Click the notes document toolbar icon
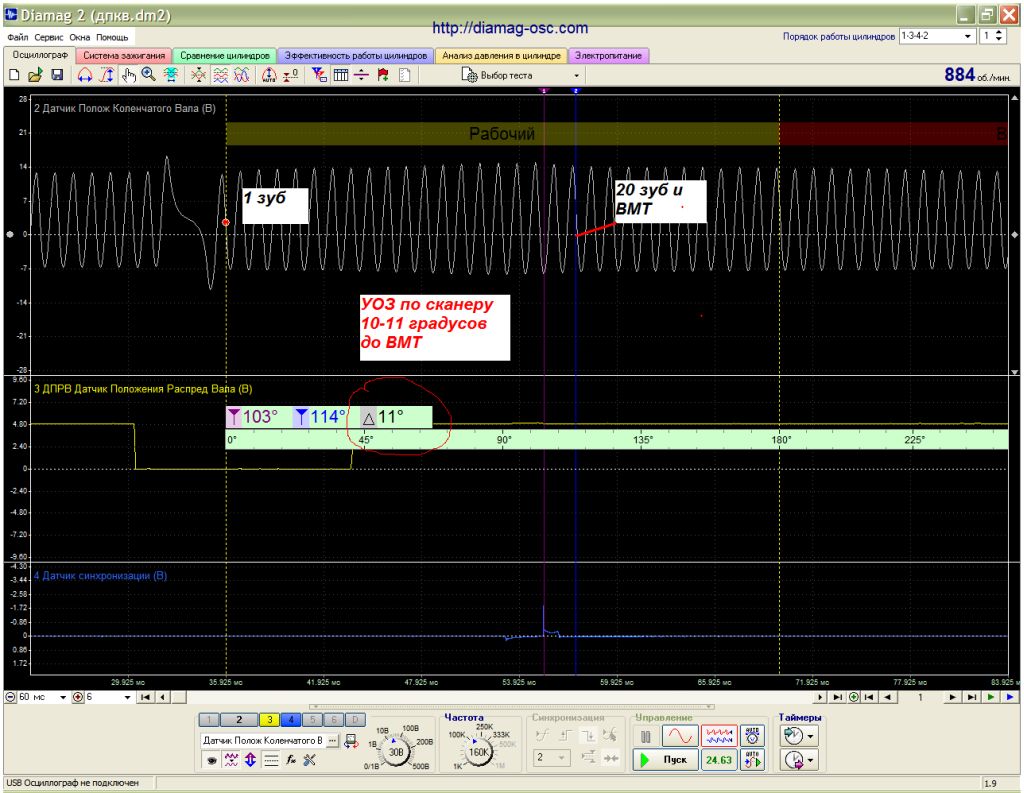 tap(404, 75)
